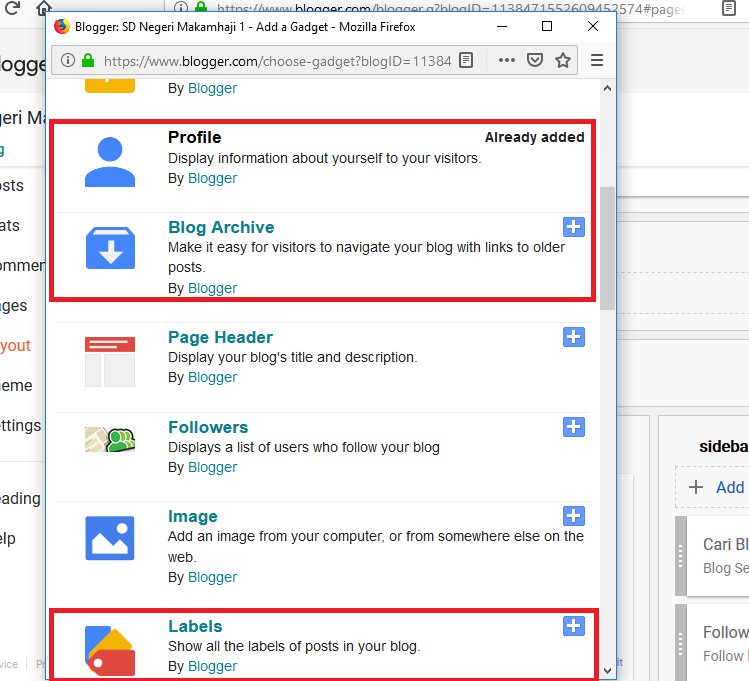Bookmark this page with star icon

coord(563,60)
